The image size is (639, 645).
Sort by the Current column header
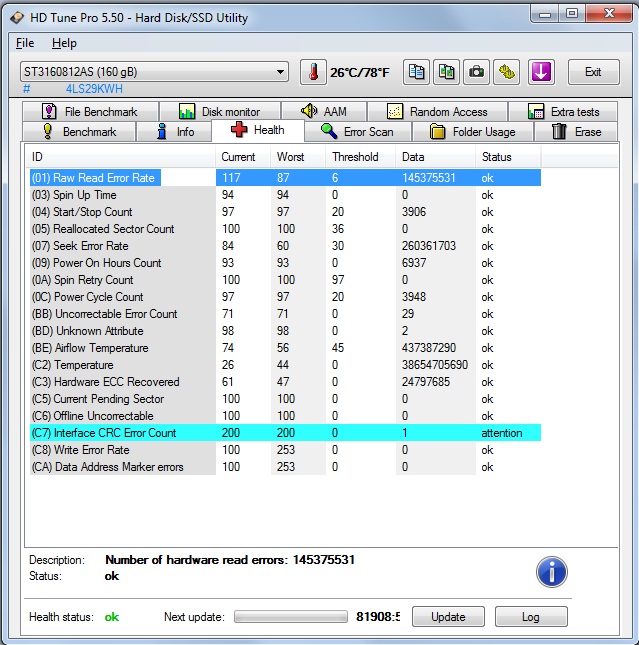point(243,157)
